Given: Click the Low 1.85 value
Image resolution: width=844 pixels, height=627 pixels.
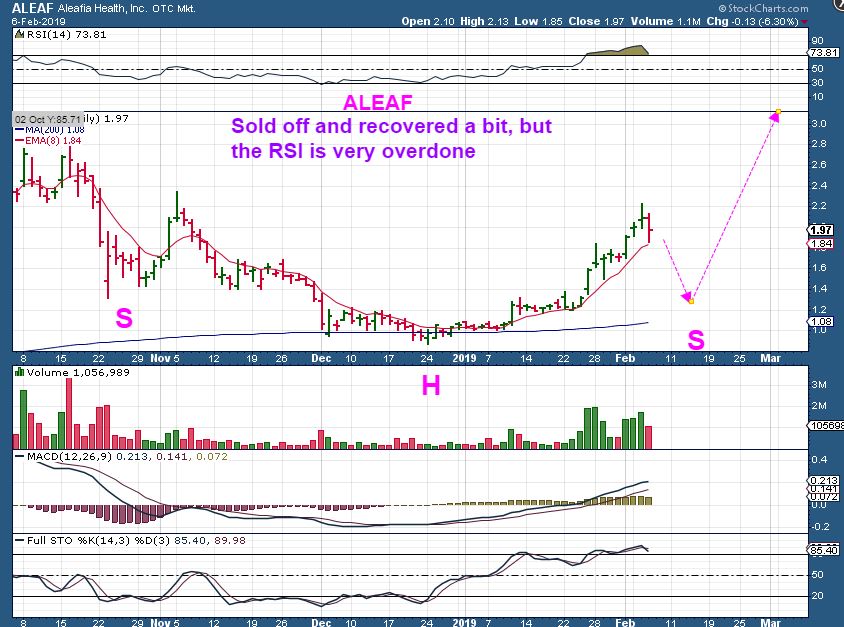Looking at the screenshot, I should click(538, 22).
